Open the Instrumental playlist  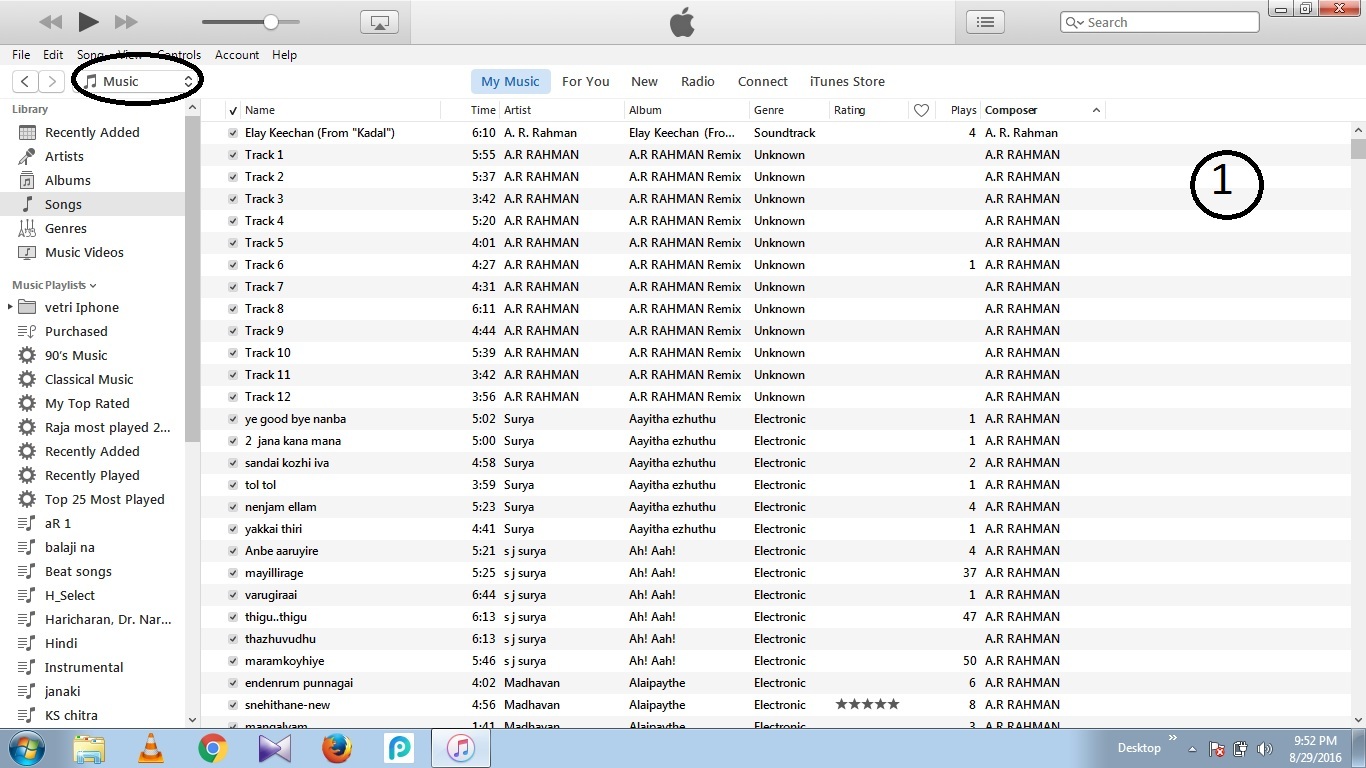[84, 667]
